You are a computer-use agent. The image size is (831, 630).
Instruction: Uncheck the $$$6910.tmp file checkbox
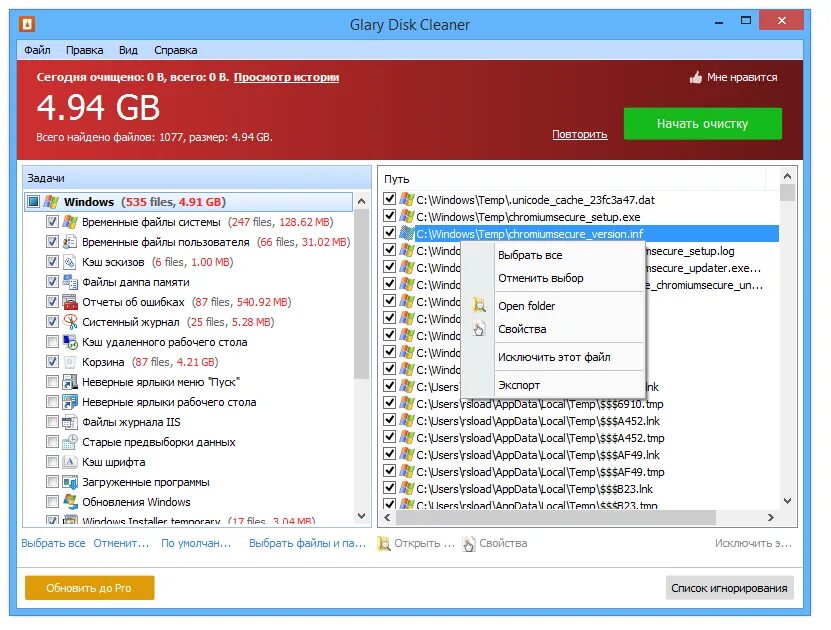390,403
